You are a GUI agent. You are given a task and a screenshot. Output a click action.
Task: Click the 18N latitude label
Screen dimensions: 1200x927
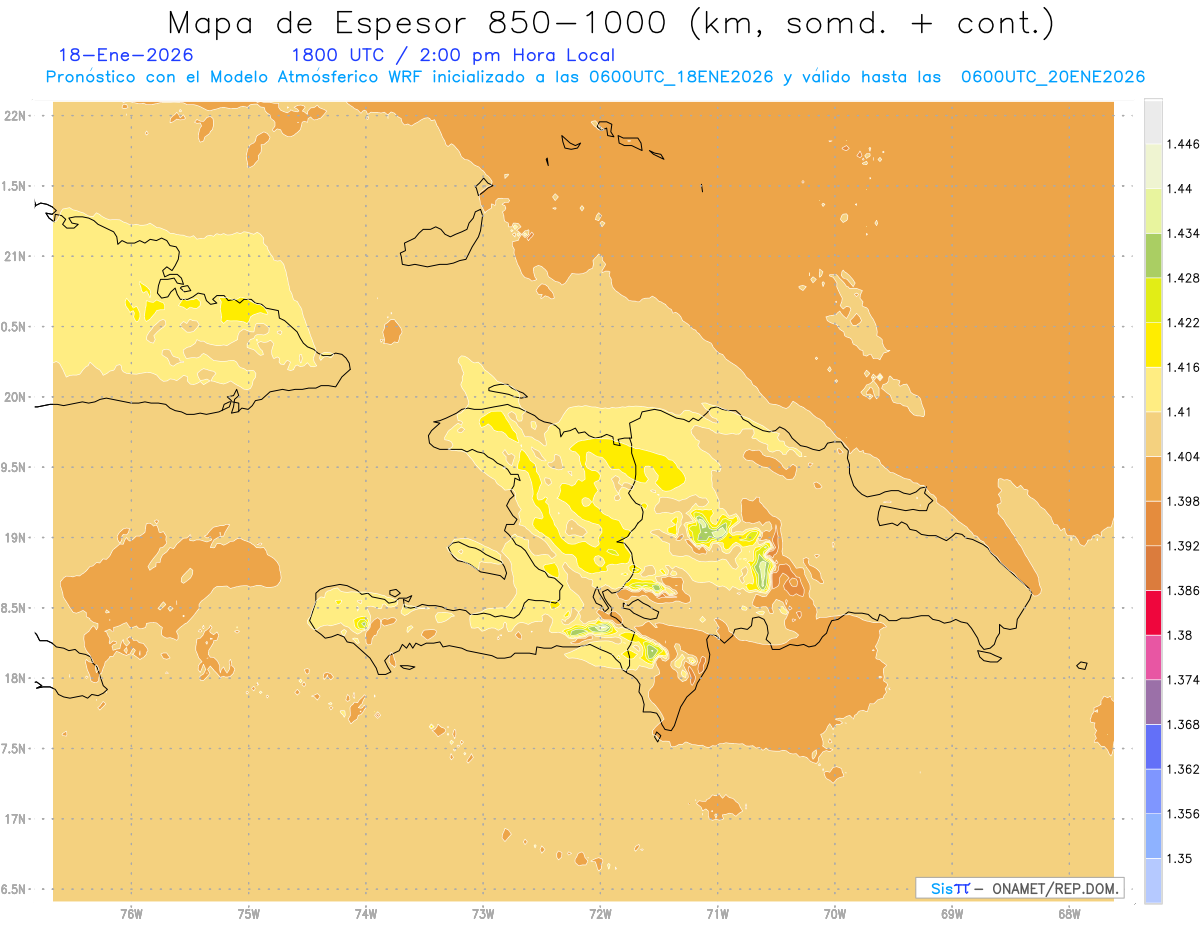coord(16,678)
